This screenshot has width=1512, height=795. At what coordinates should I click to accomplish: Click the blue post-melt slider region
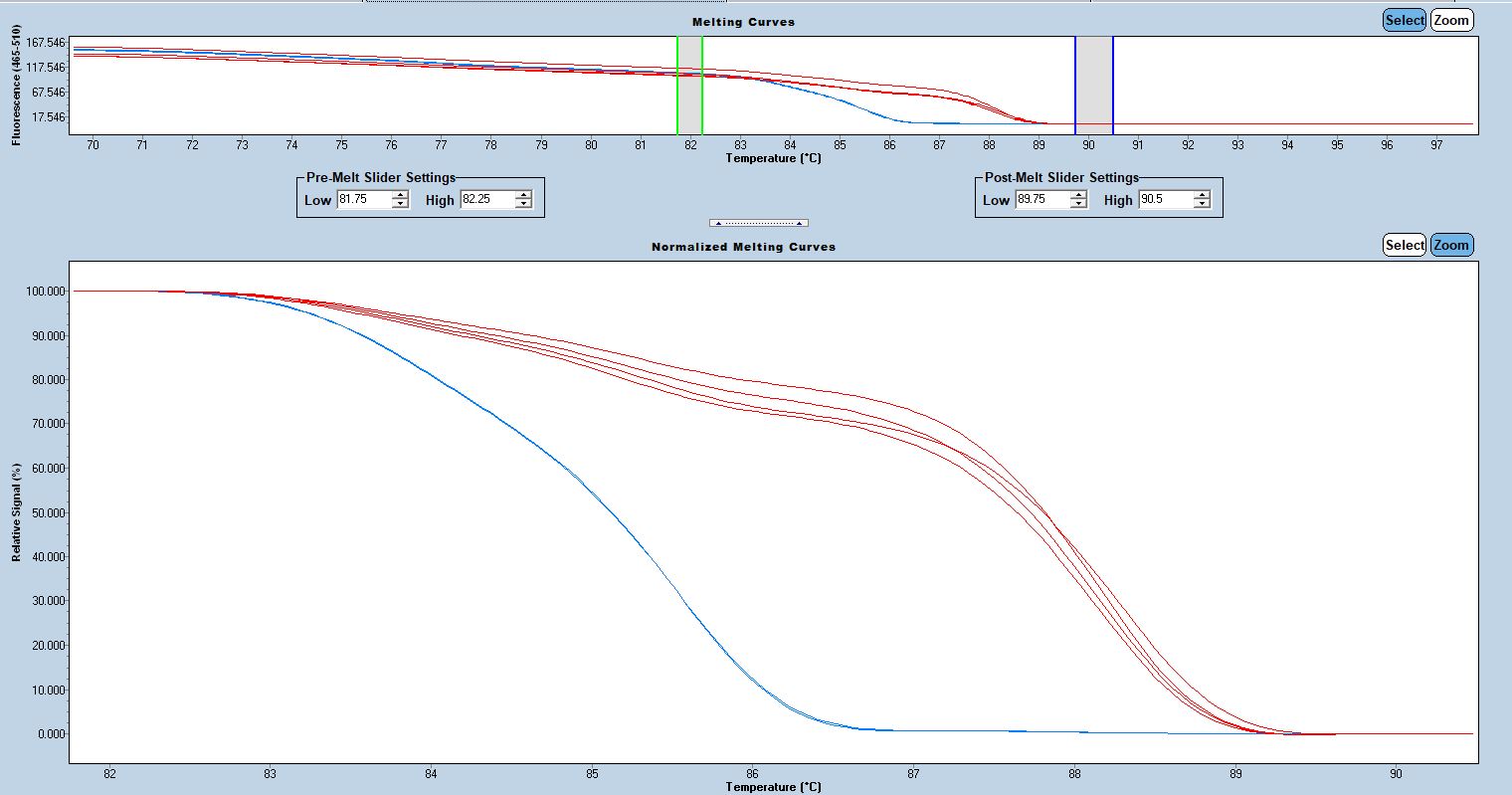1093,85
